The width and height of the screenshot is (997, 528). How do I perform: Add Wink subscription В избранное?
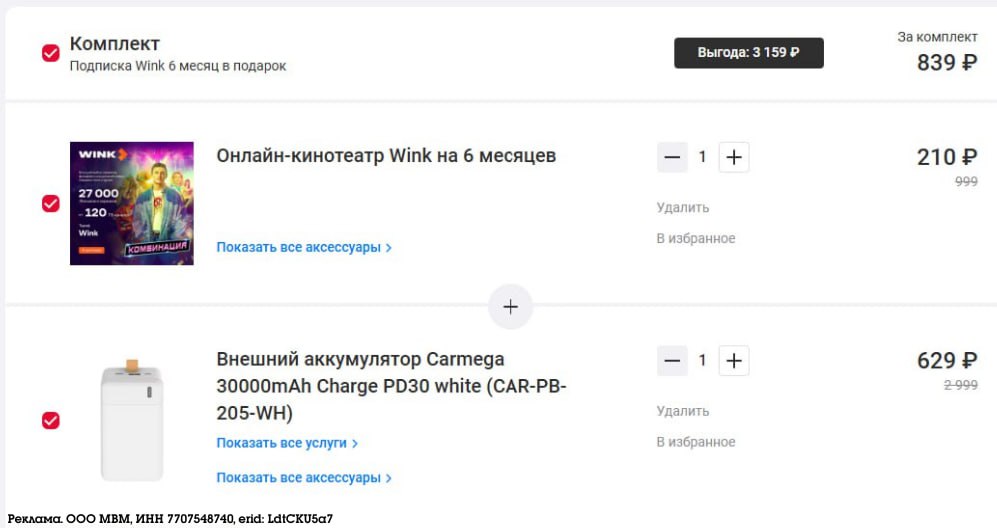696,239
